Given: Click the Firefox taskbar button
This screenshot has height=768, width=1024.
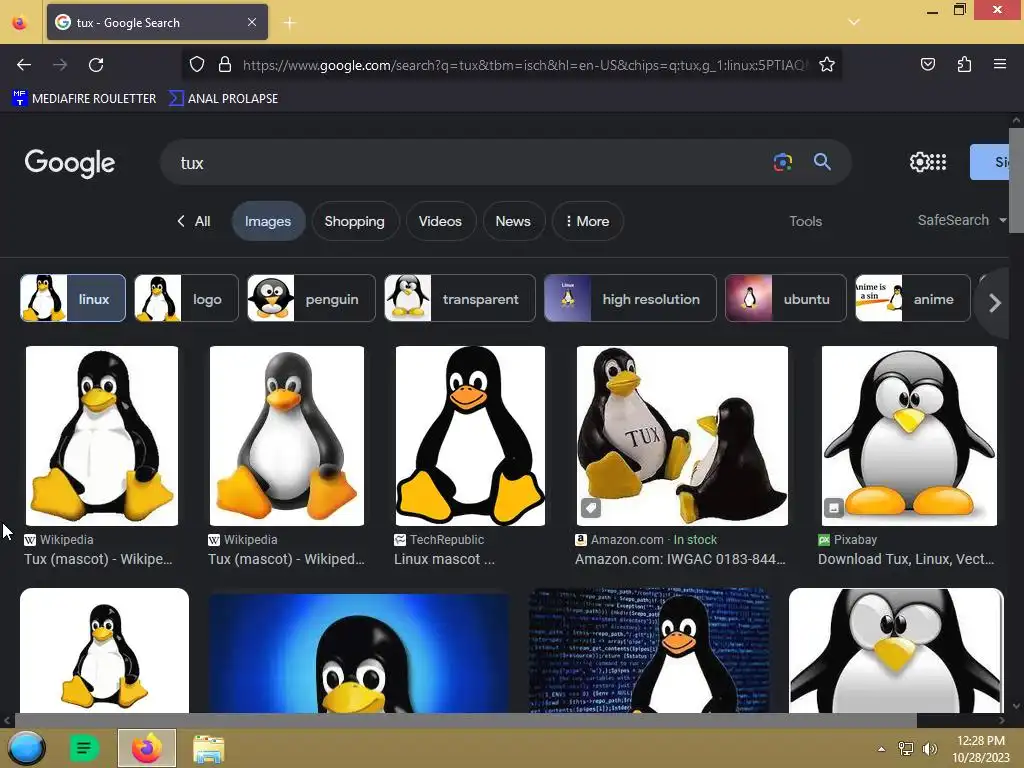Looking at the screenshot, I should pyautogui.click(x=147, y=748).
